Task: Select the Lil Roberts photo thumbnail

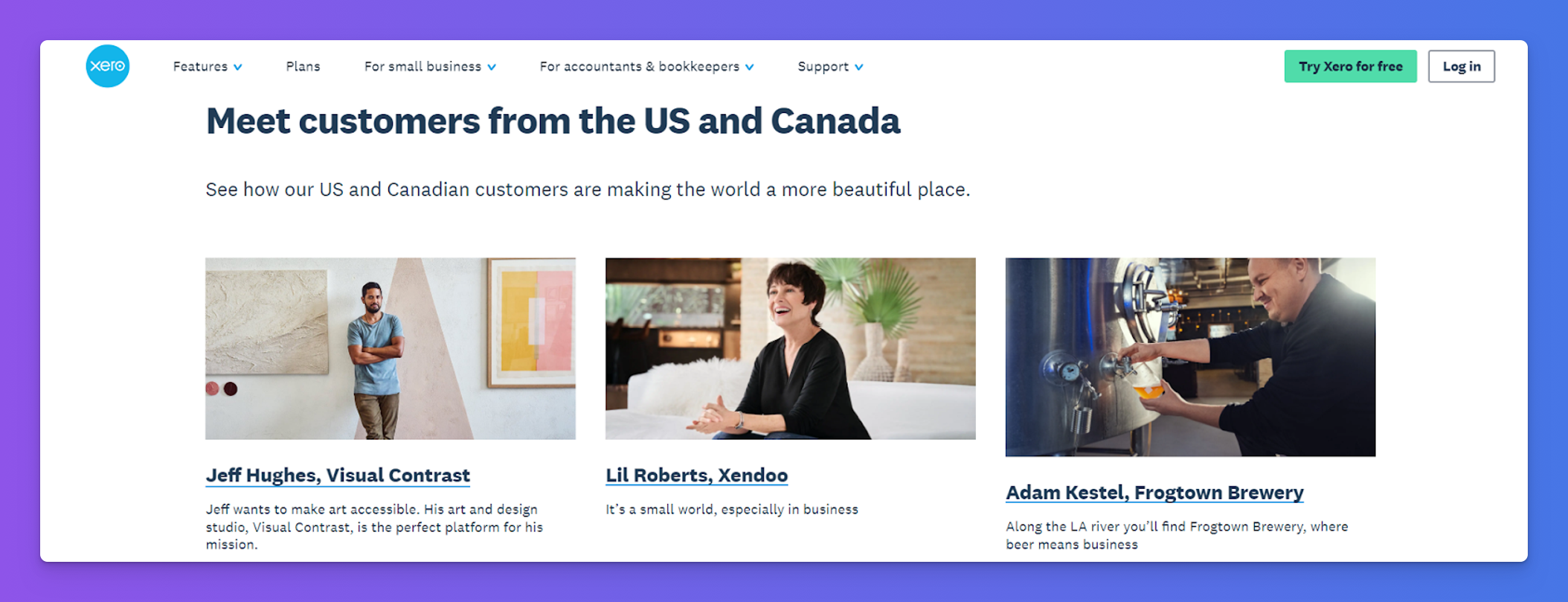Action: point(790,348)
